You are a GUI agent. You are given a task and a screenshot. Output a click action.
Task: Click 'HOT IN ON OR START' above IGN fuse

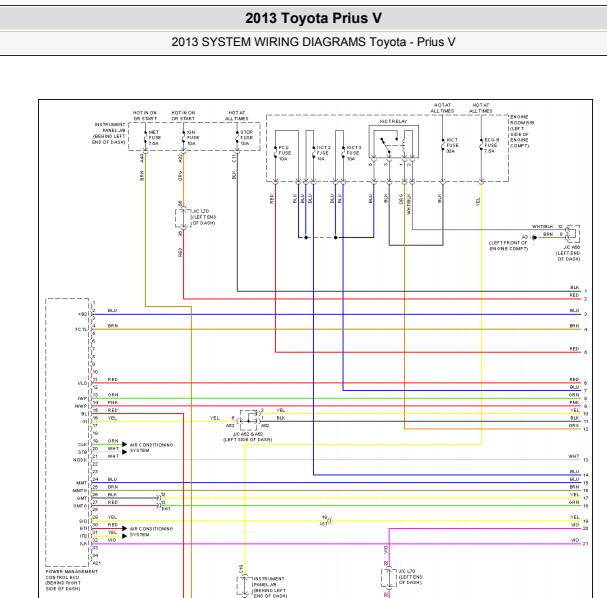pos(183,116)
